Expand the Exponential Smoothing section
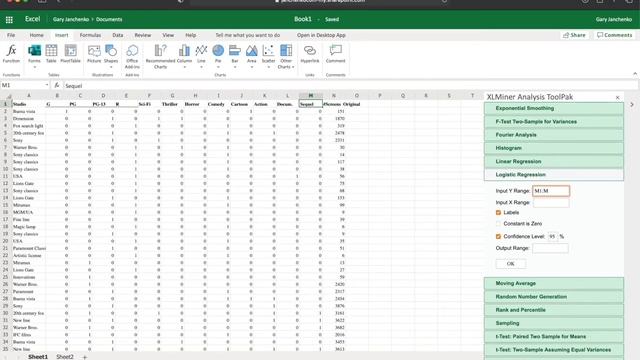This screenshot has height=360, width=640. click(554, 109)
